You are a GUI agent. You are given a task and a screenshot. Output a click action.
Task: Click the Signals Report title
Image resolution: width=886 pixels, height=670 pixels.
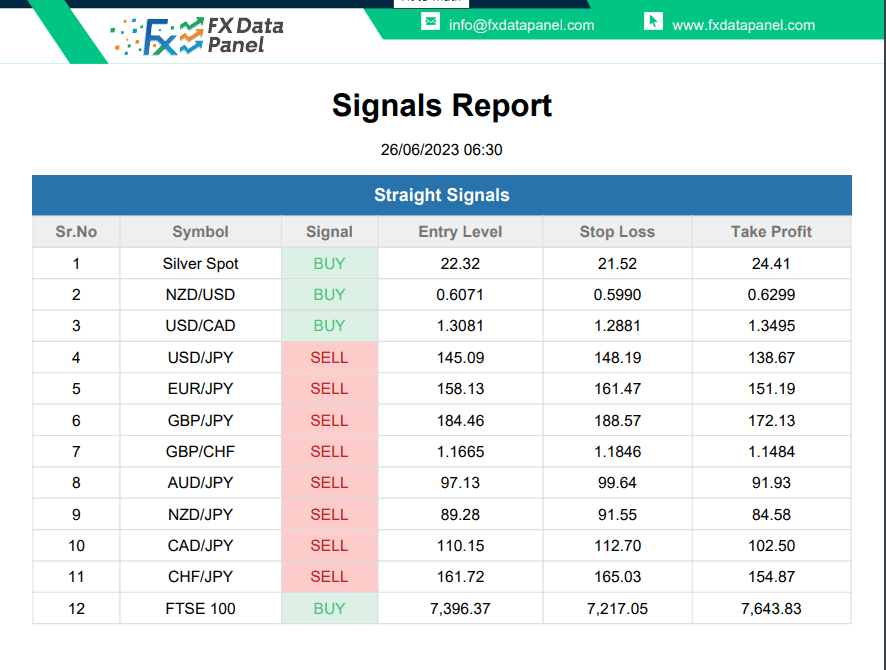pos(442,106)
